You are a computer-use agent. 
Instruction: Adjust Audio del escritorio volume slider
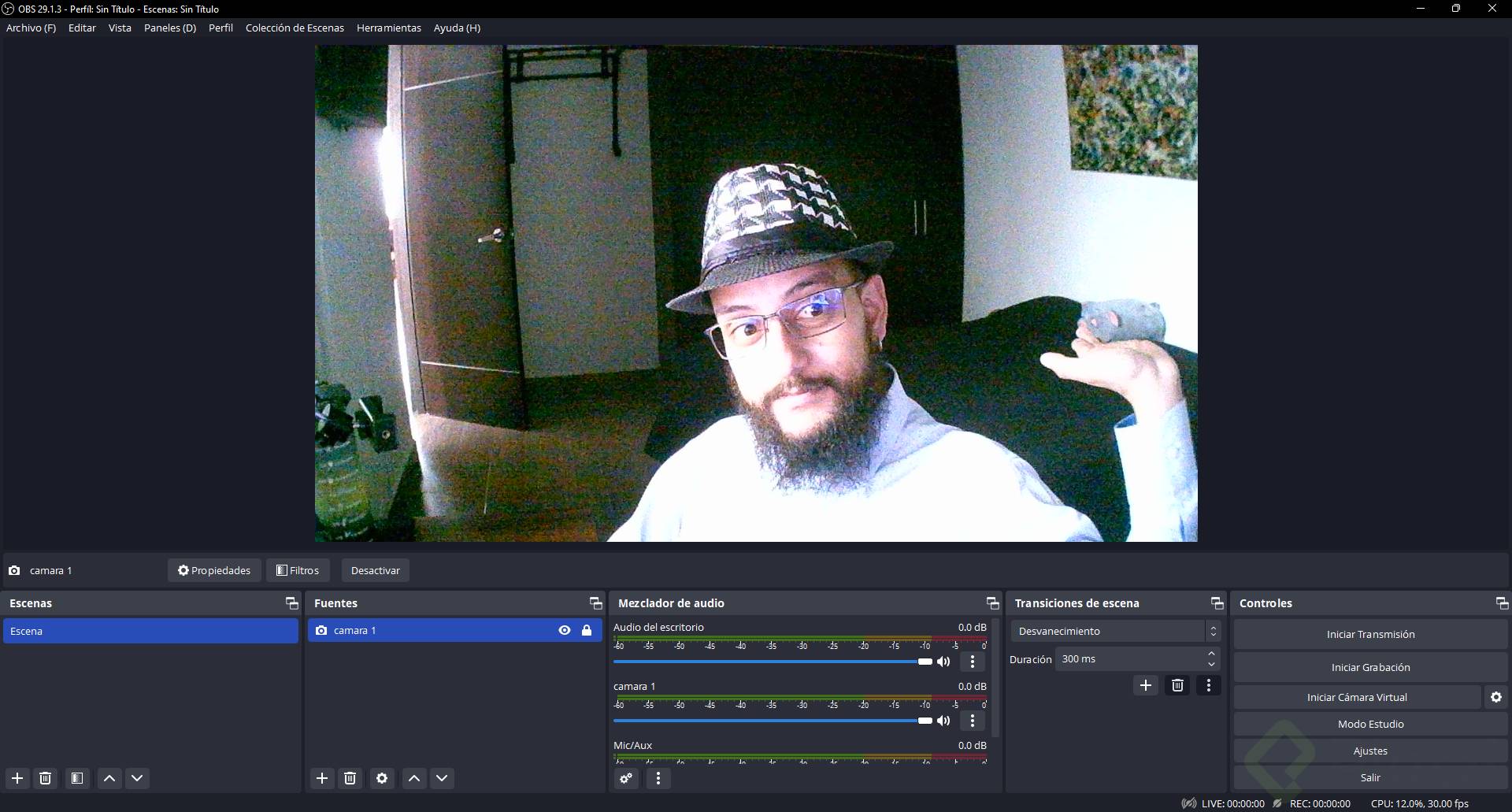point(773,662)
